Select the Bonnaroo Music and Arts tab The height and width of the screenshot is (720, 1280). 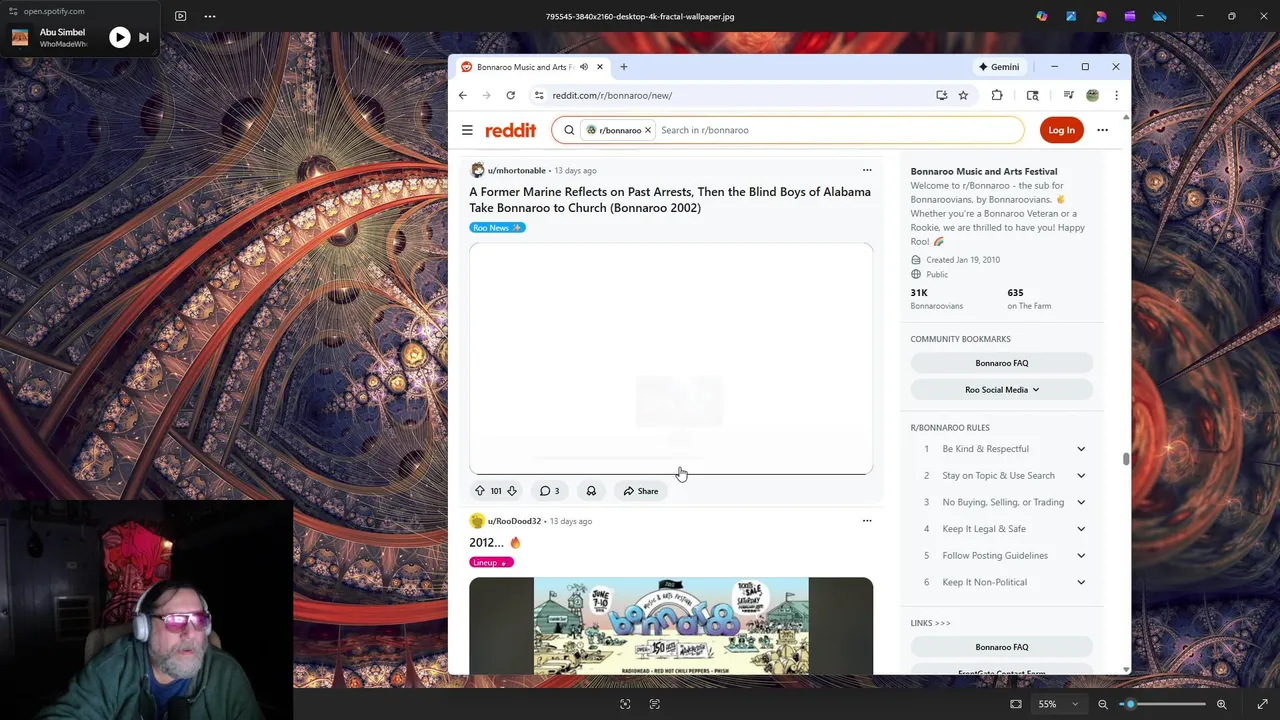(533, 67)
